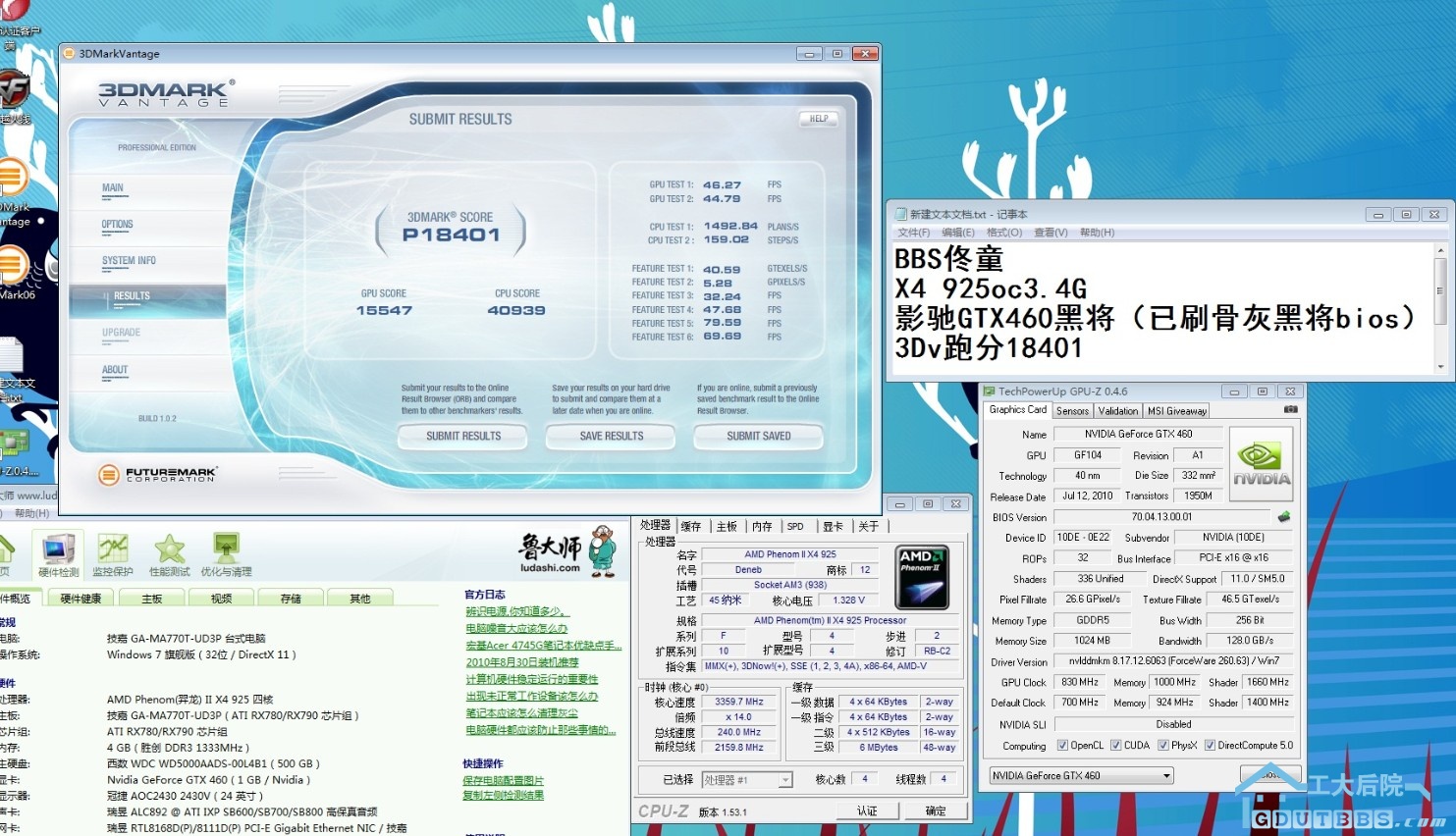The image size is (1456, 836).
Task: Switch to the 硬件健康 tab in Ludashi
Action: pyautogui.click(x=81, y=599)
